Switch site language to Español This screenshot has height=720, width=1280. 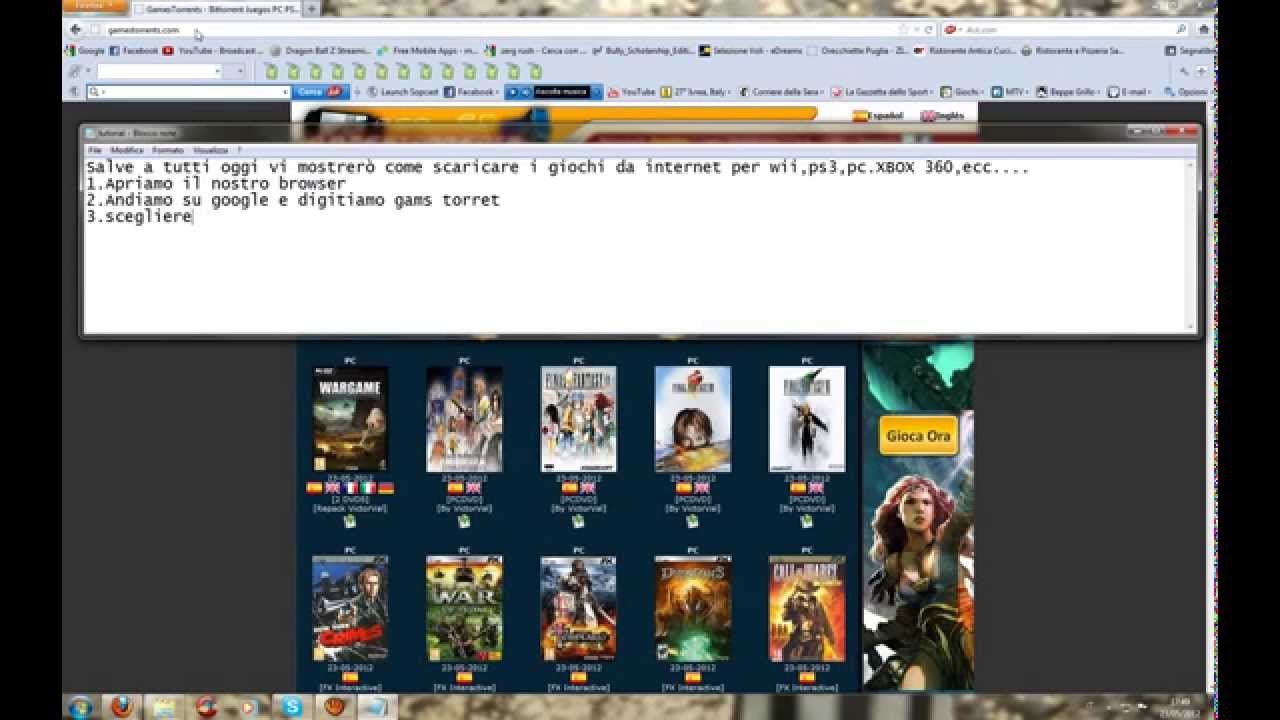click(878, 116)
